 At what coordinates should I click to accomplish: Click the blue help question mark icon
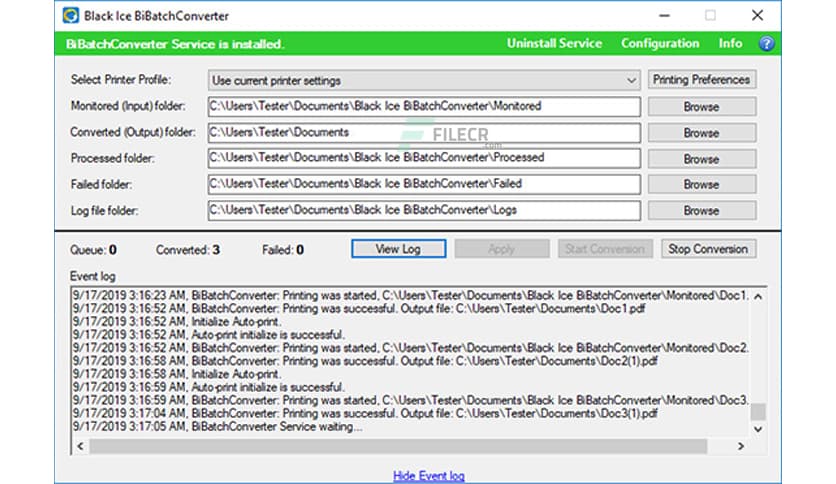[766, 44]
